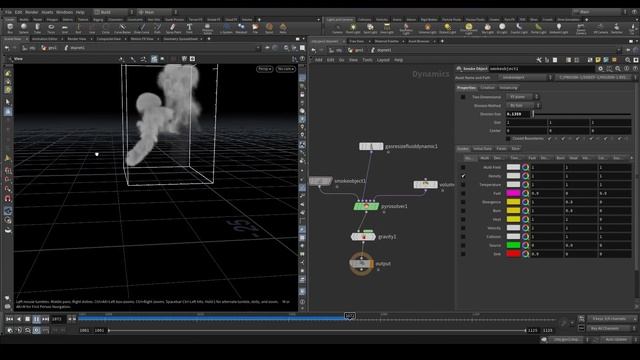This screenshot has height=360, width=640.
Task: Select the Metaball shelf tool
Action: (241, 28)
